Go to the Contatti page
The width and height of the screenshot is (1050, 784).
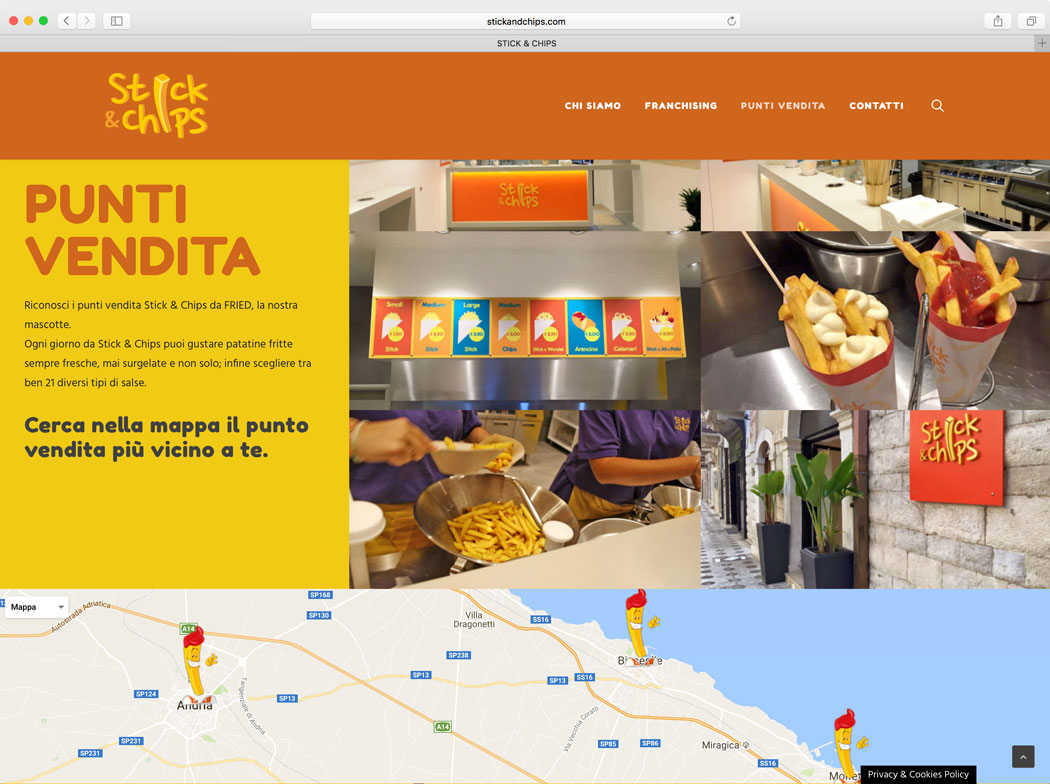876,106
